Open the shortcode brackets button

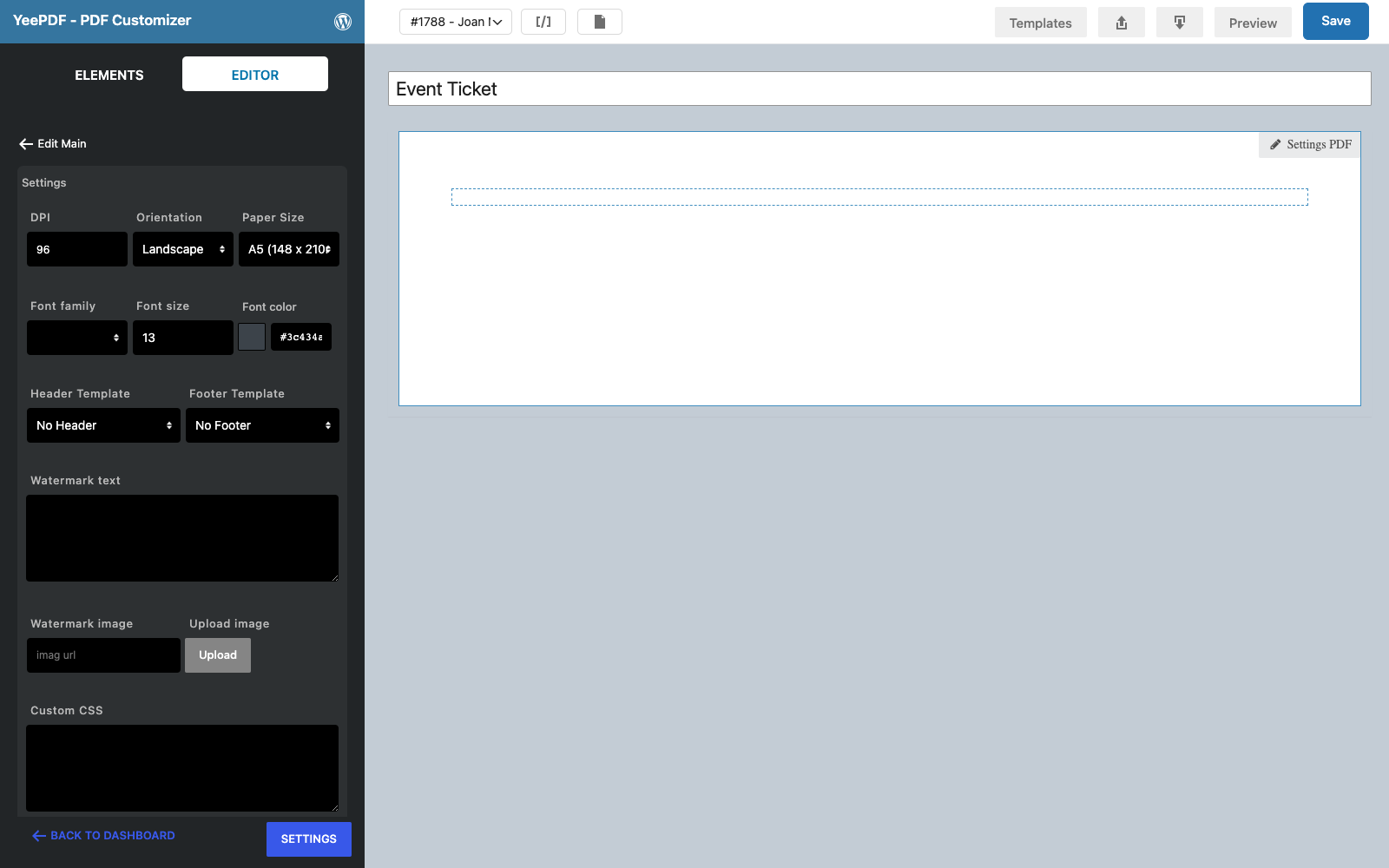[543, 22]
